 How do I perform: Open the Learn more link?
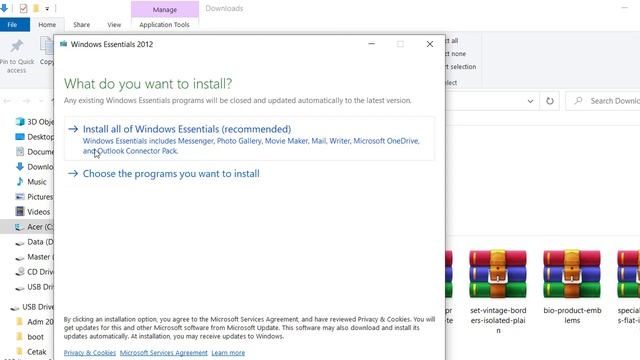pos(228,353)
